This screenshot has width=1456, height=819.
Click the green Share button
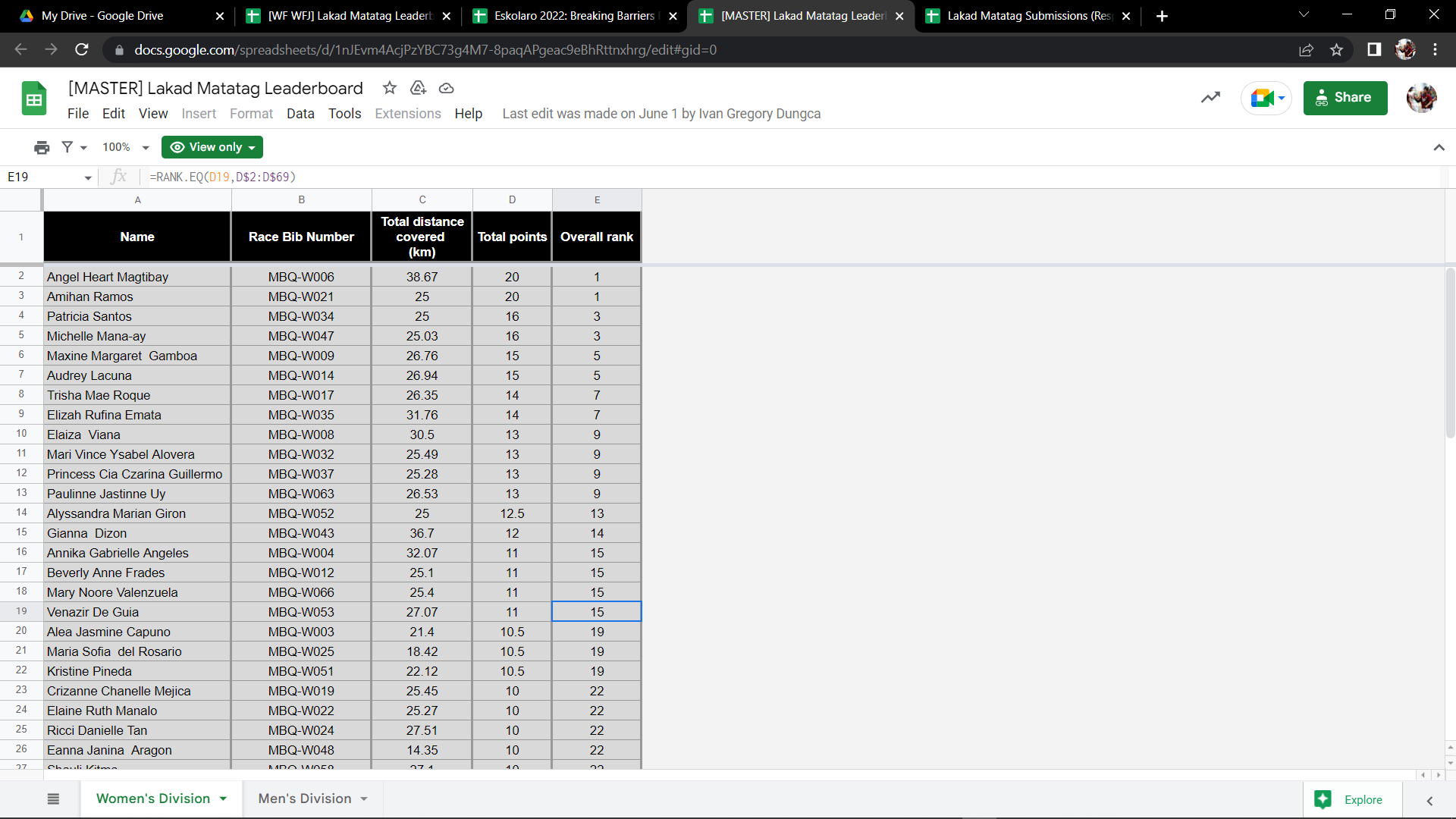pyautogui.click(x=1345, y=98)
